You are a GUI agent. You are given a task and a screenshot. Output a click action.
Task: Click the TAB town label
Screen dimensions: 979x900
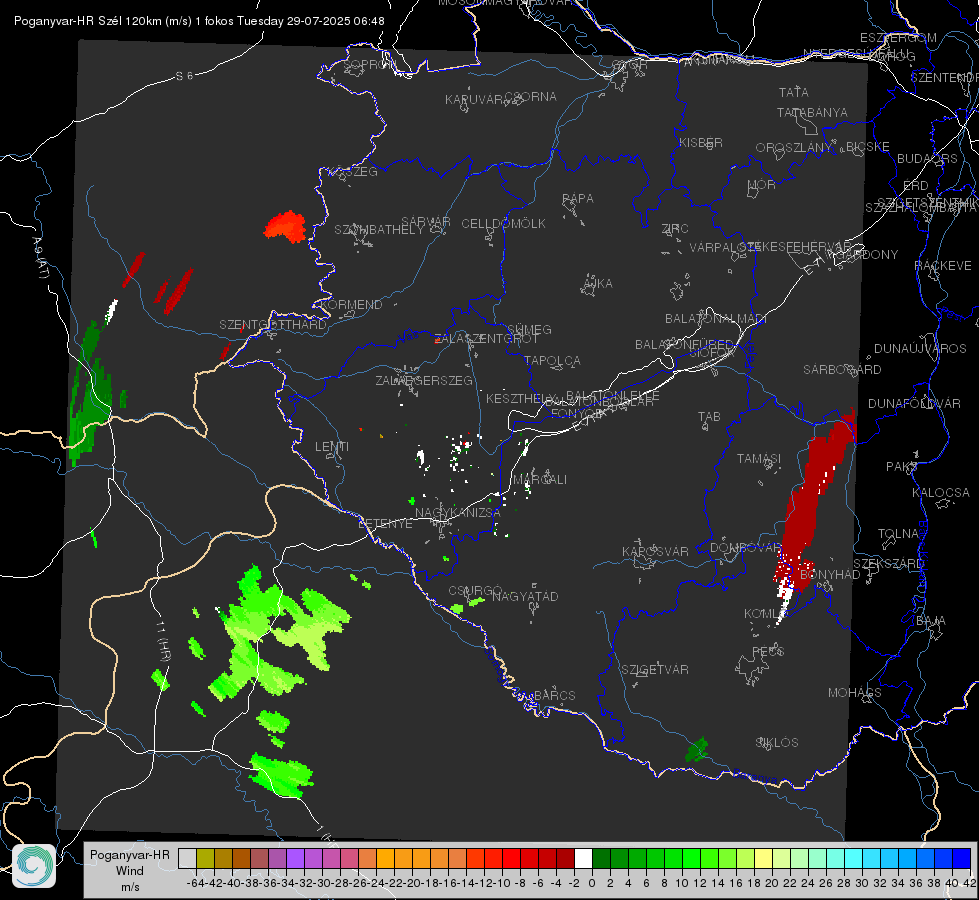pos(709,417)
